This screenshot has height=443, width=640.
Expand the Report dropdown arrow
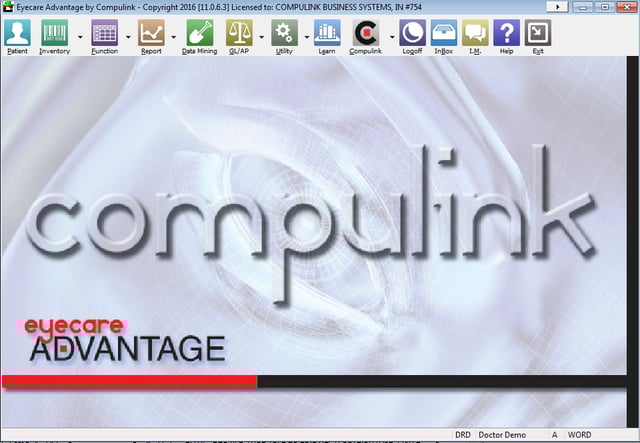[173, 37]
